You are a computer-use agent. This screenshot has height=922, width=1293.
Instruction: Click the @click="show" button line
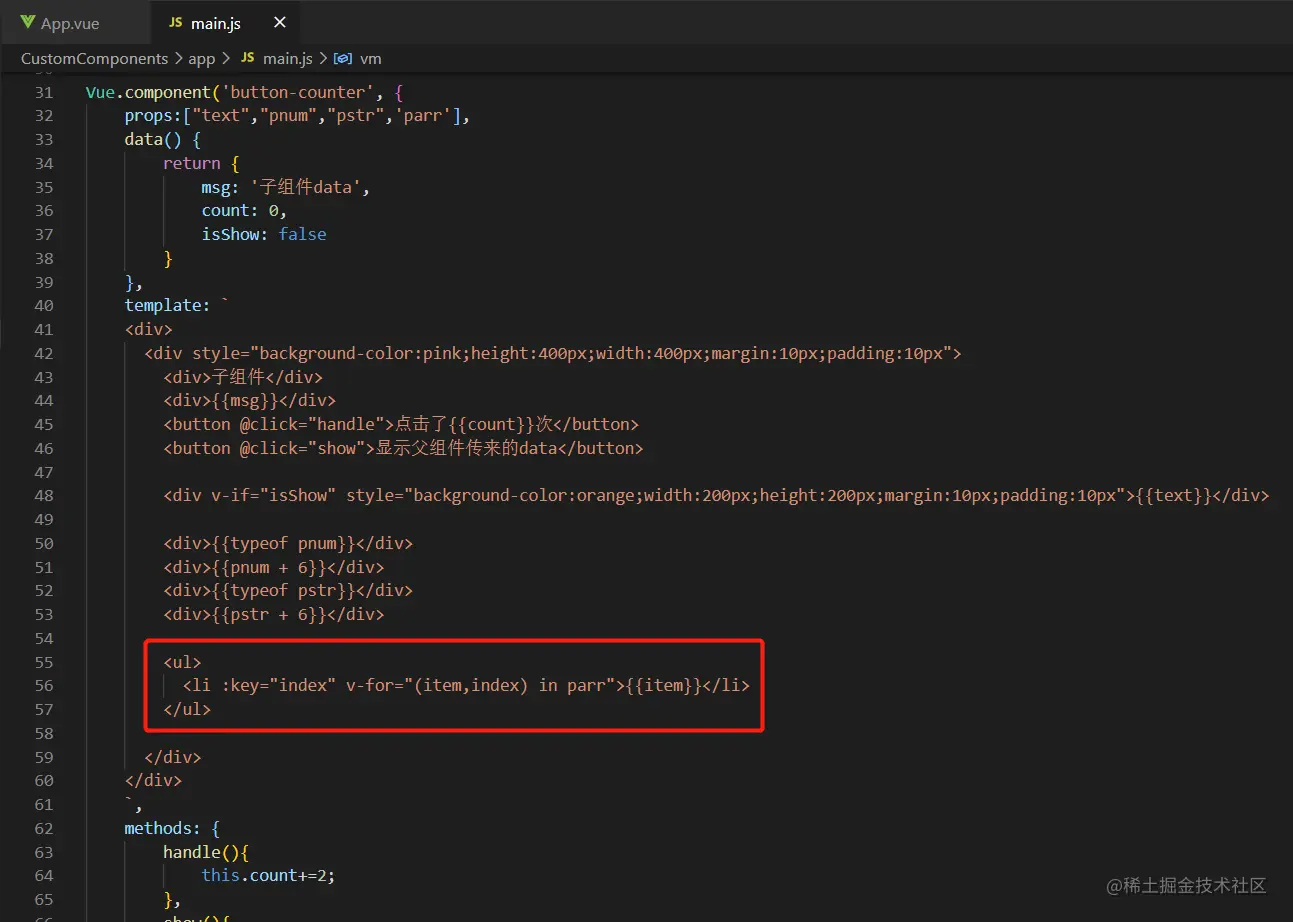(403, 448)
